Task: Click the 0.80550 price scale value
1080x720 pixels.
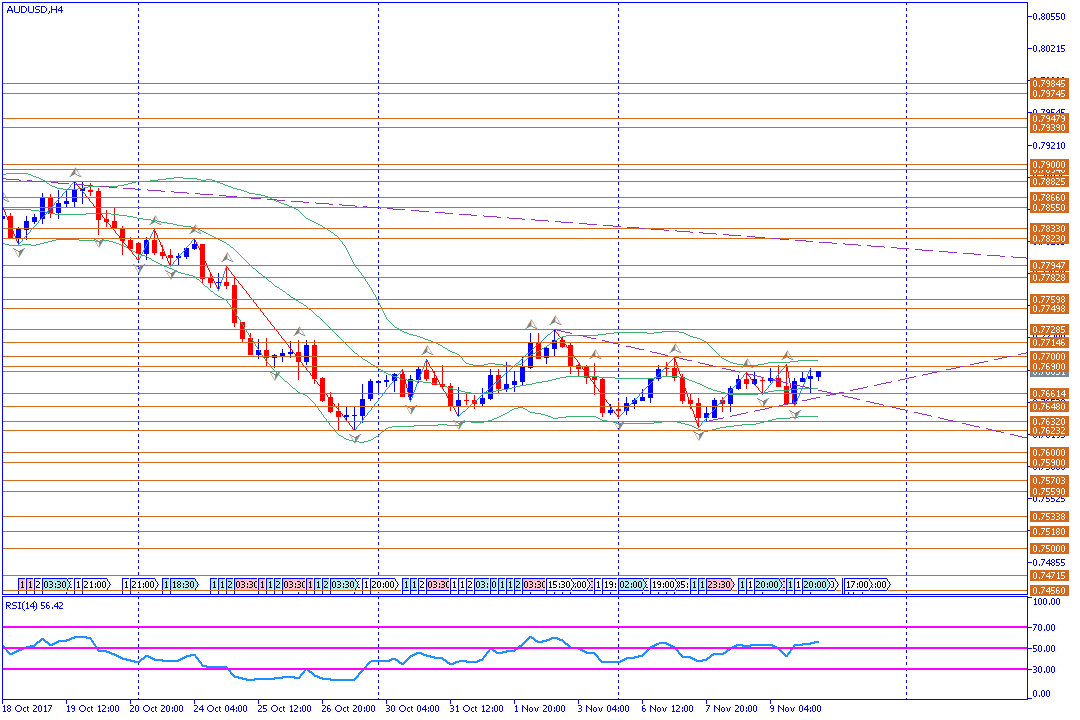Action: pyautogui.click(x=1048, y=17)
